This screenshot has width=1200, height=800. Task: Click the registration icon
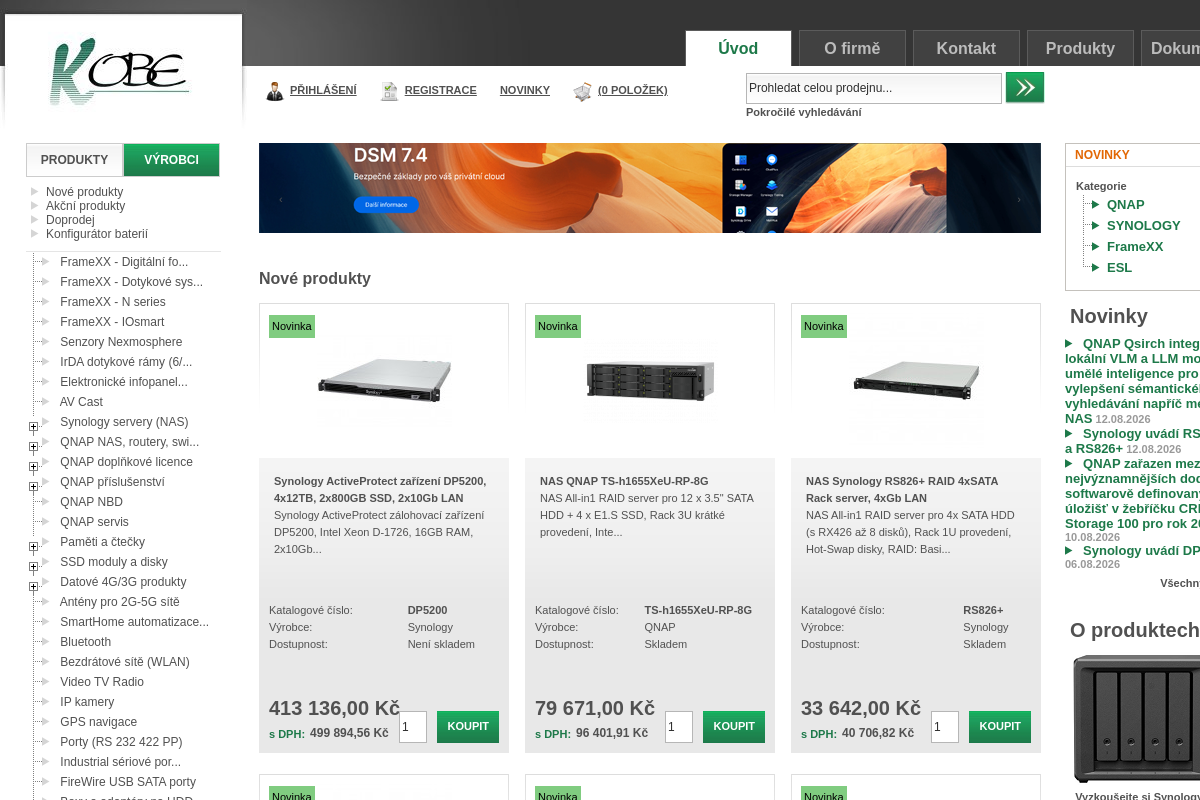pyautogui.click(x=389, y=91)
